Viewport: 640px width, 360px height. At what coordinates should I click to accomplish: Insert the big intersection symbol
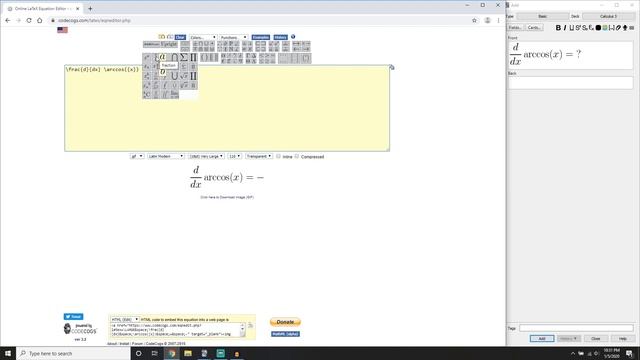[x=174, y=57]
